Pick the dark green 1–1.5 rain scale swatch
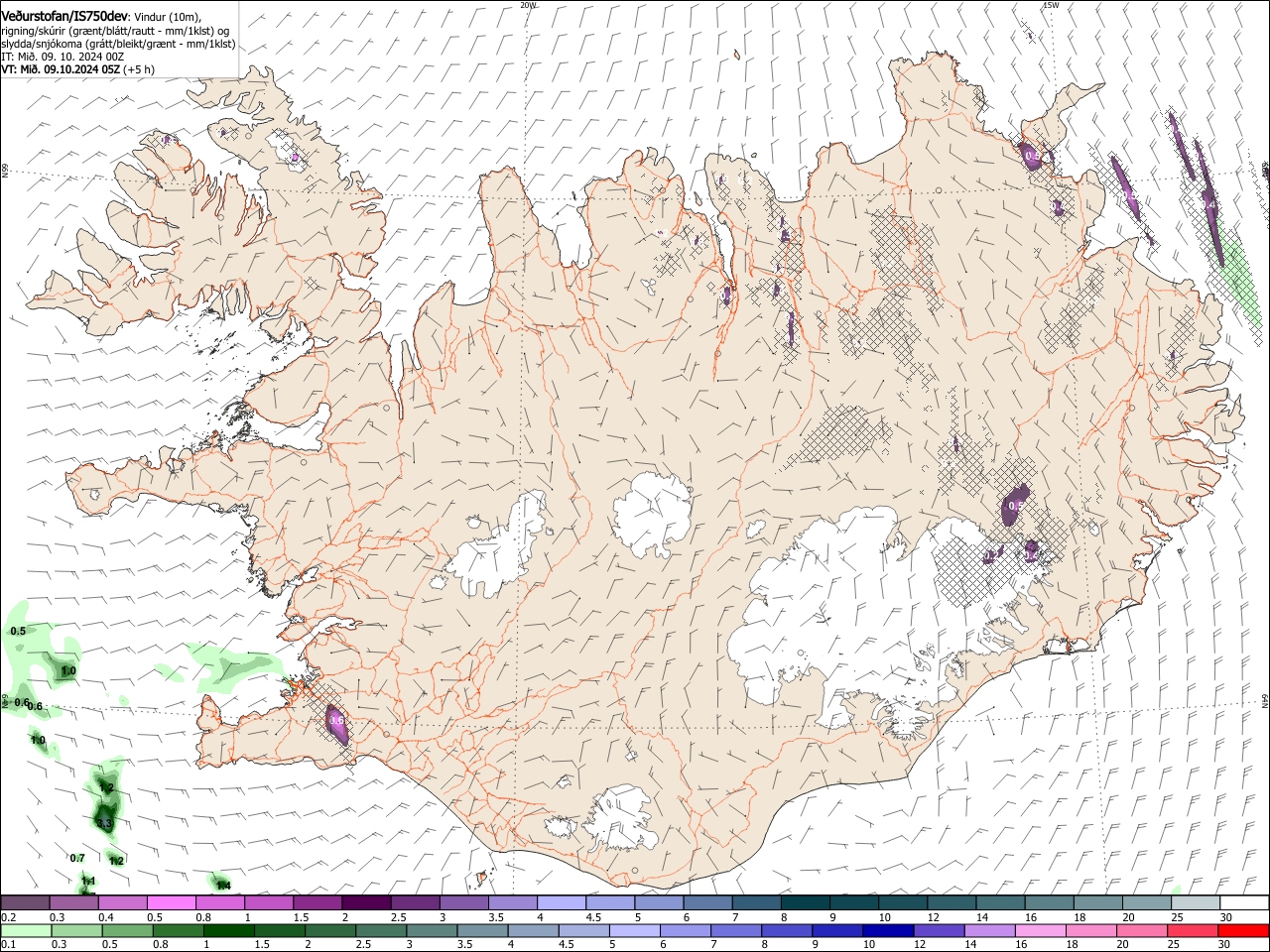The image size is (1270, 952). tap(229, 930)
